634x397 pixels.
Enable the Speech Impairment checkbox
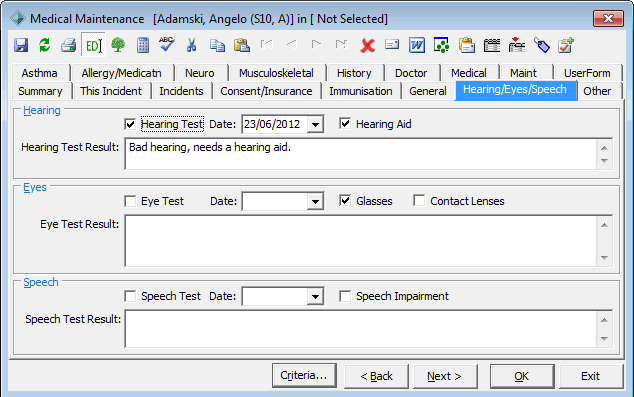345,296
